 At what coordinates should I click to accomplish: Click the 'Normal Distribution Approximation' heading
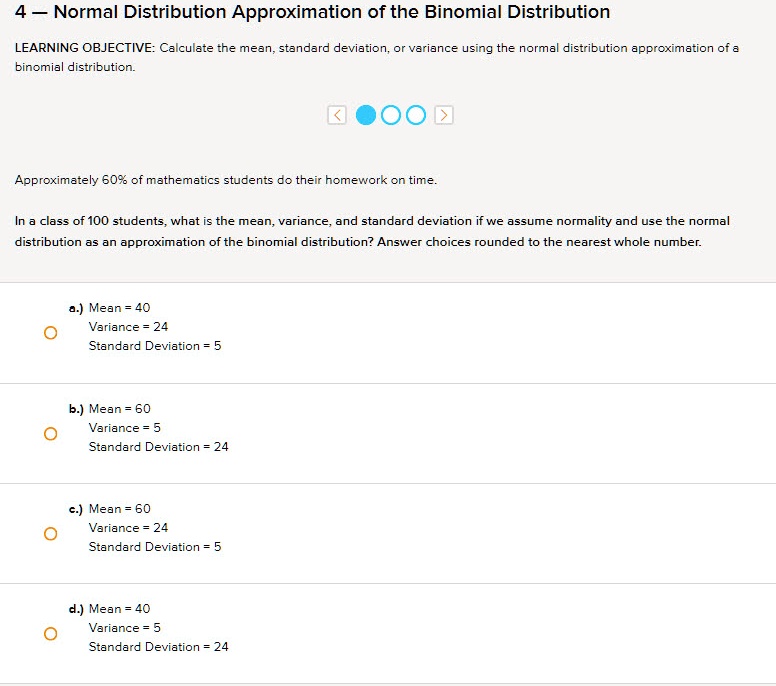[x=312, y=13]
